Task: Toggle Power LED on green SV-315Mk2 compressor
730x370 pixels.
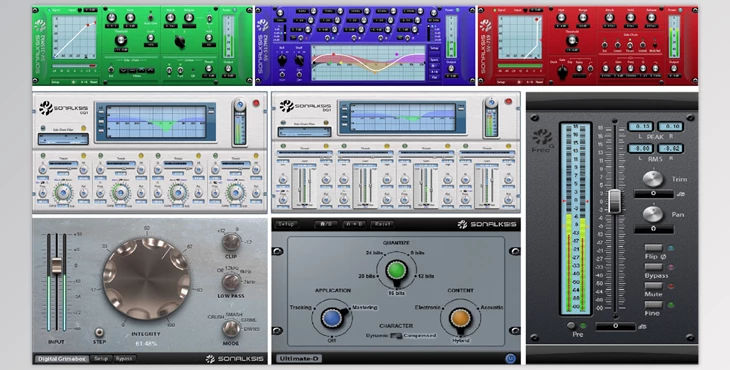Action: 236,10
